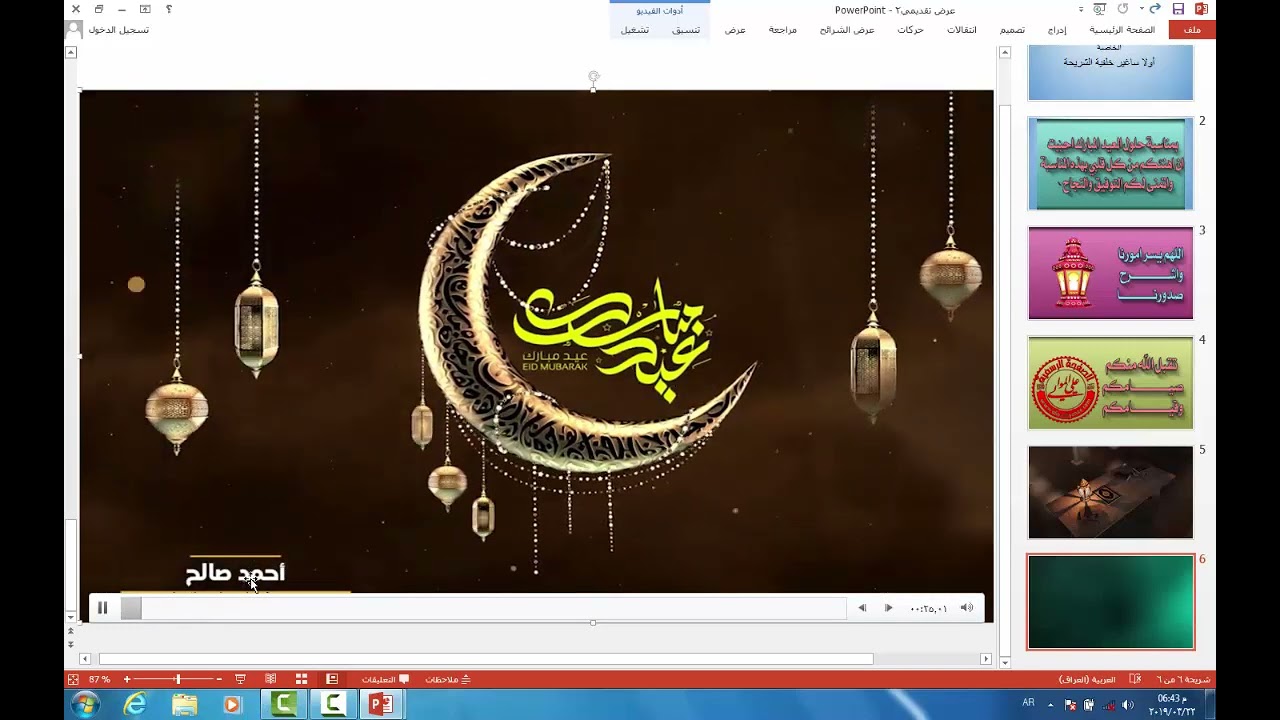Click تسجيل الدخول (Sign in) link

pyautogui.click(x=119, y=30)
